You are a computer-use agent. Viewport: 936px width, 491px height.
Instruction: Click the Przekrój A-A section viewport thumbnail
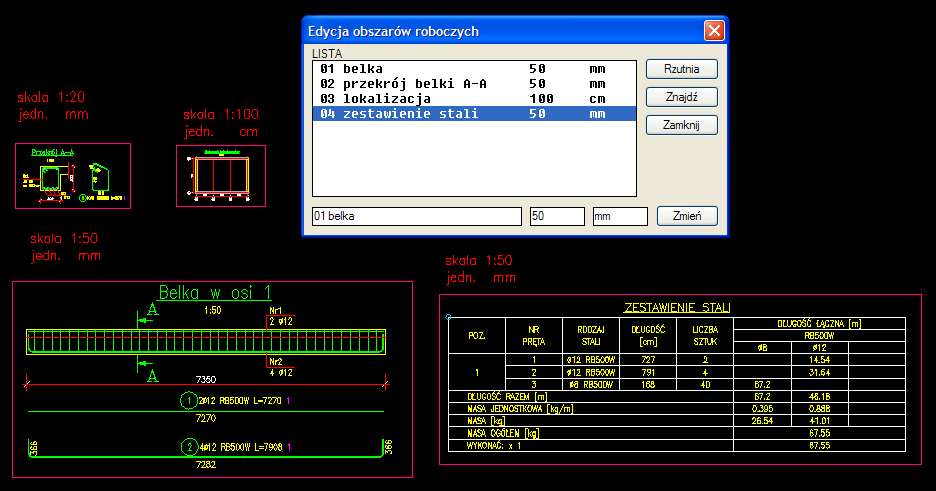[x=73, y=176]
